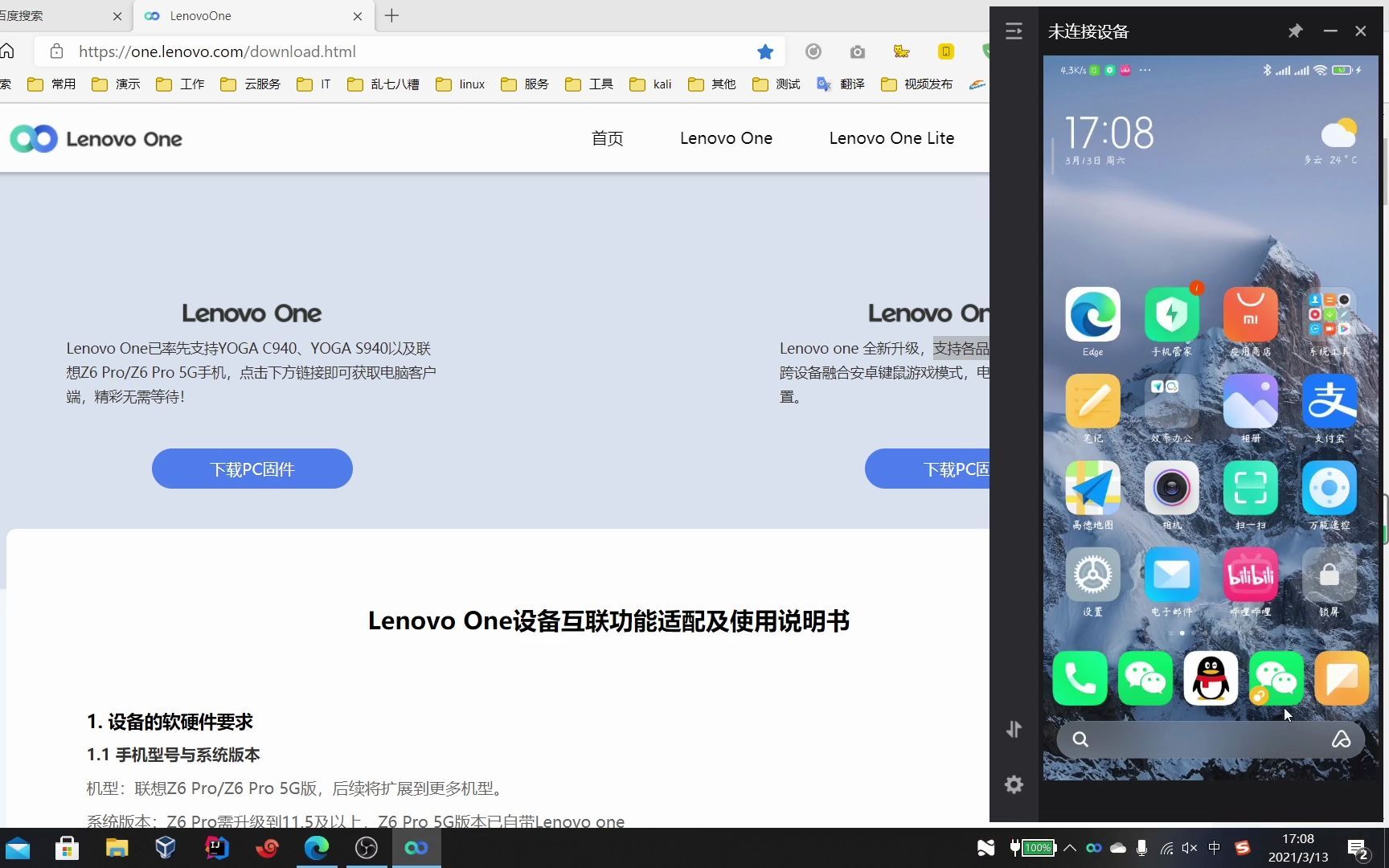
Task: Open the 电子邮件 mail app on phone
Action: (x=1171, y=575)
